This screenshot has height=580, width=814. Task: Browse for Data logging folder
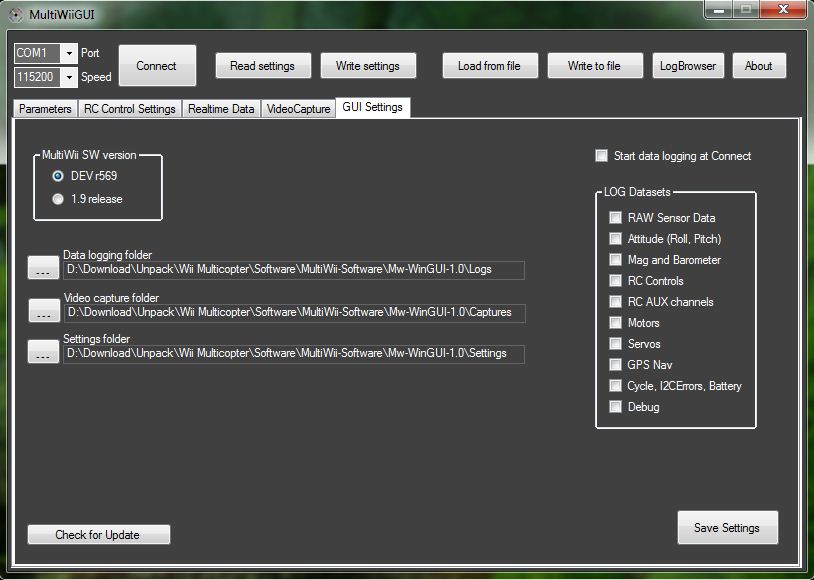click(x=43, y=267)
